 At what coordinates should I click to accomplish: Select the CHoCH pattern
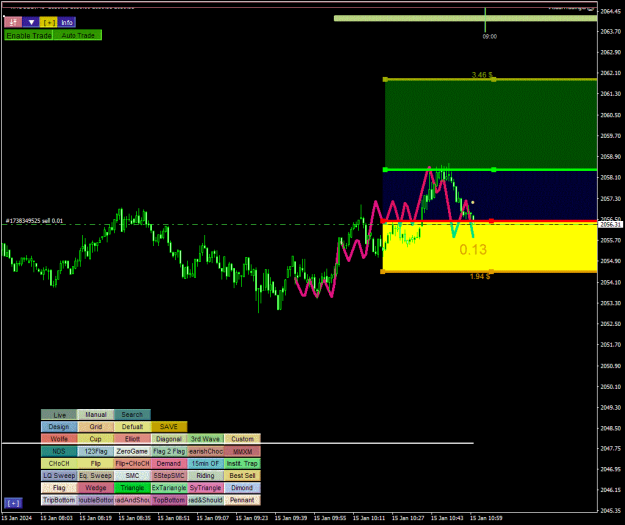click(x=59, y=463)
